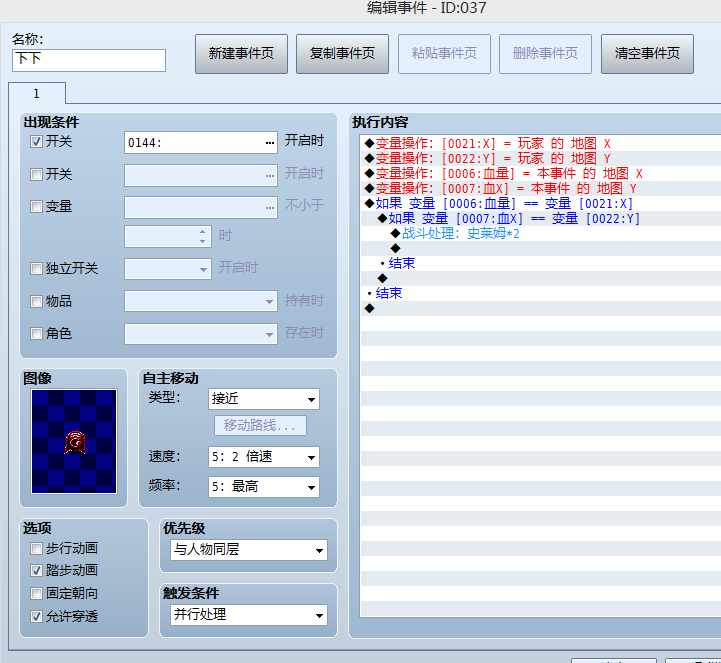Screen dimensions: 721x663
Task: Select the outer 结束 line
Action: pyautogui.click(x=540, y=293)
